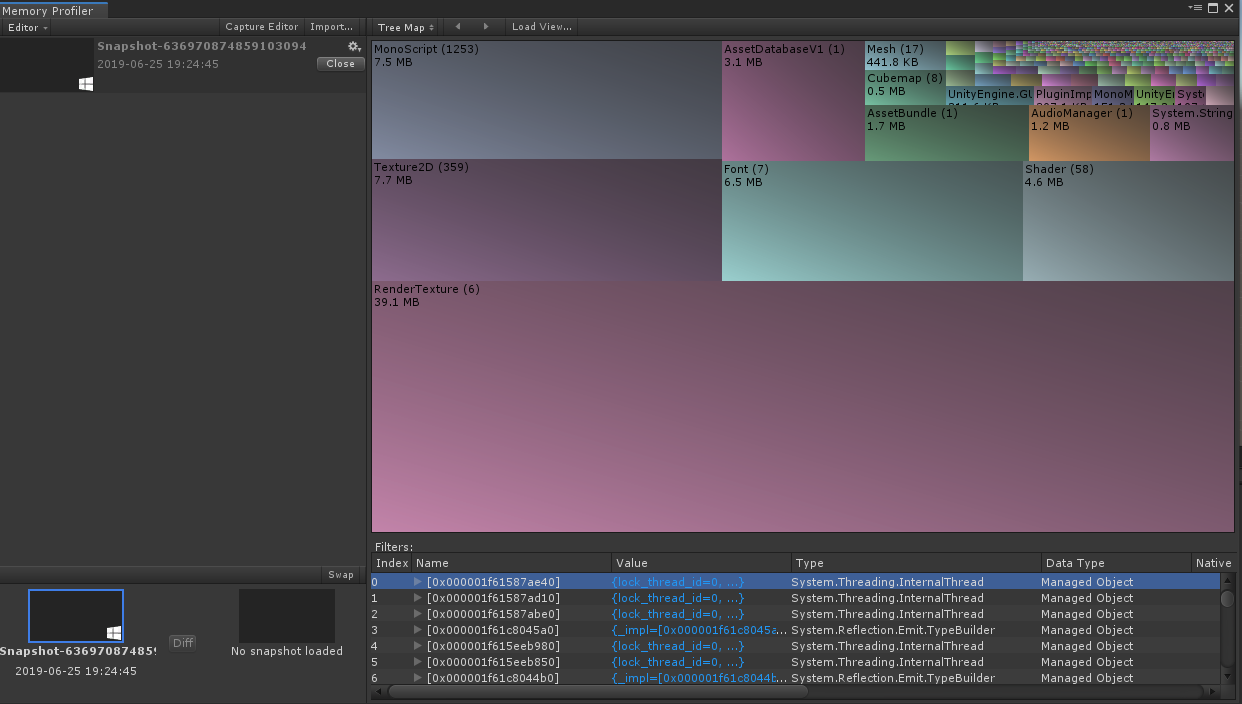This screenshot has width=1242, height=704.
Task: Click the Diff button
Action: point(182,643)
